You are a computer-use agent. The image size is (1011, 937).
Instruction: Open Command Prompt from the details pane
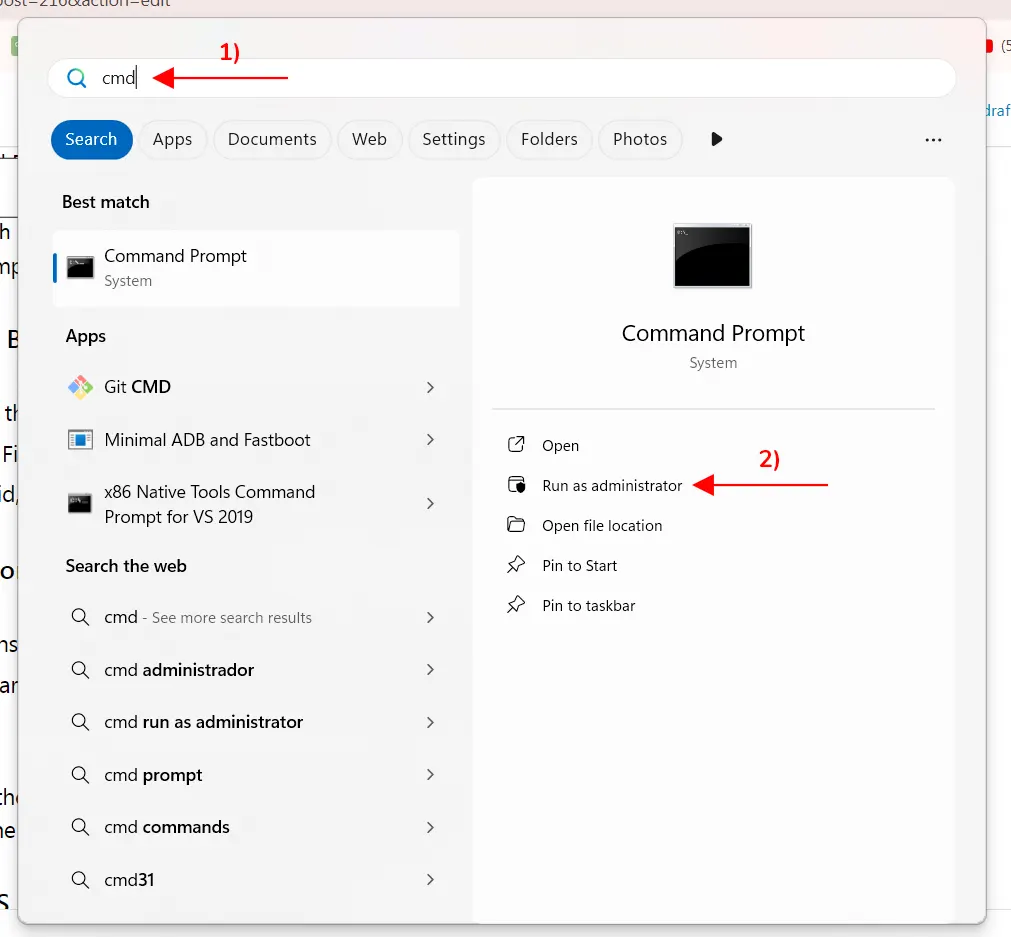pos(560,446)
